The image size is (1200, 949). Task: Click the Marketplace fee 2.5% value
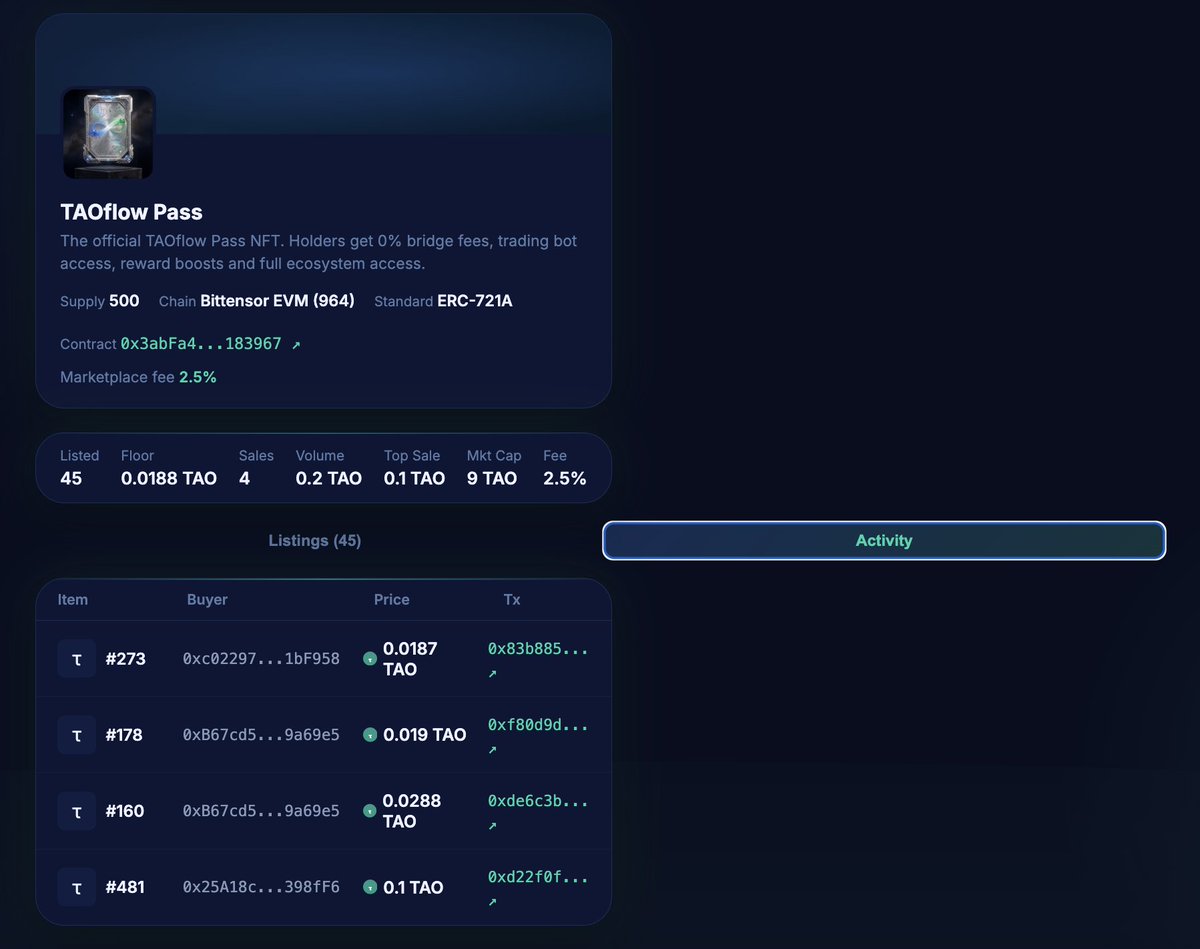(198, 377)
